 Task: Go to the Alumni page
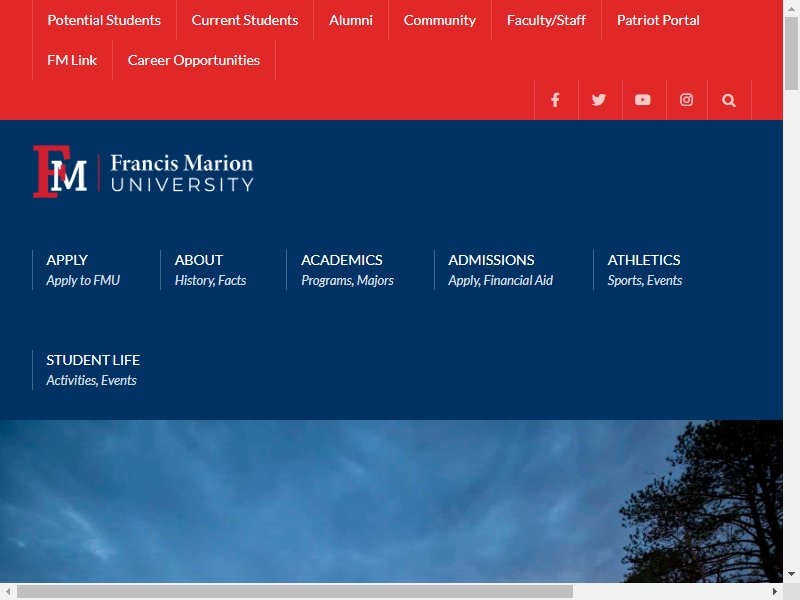pos(351,20)
